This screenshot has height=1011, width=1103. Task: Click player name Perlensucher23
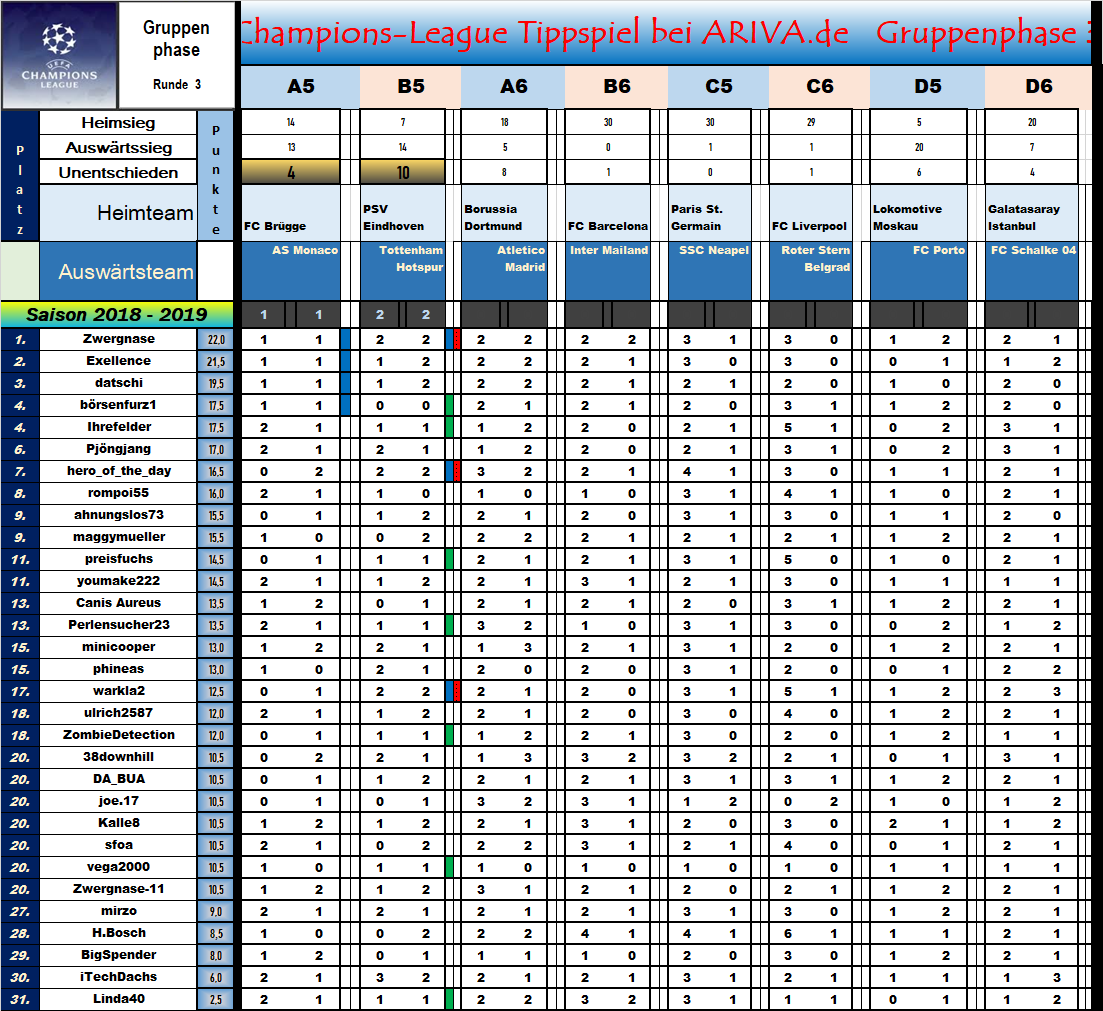118,625
